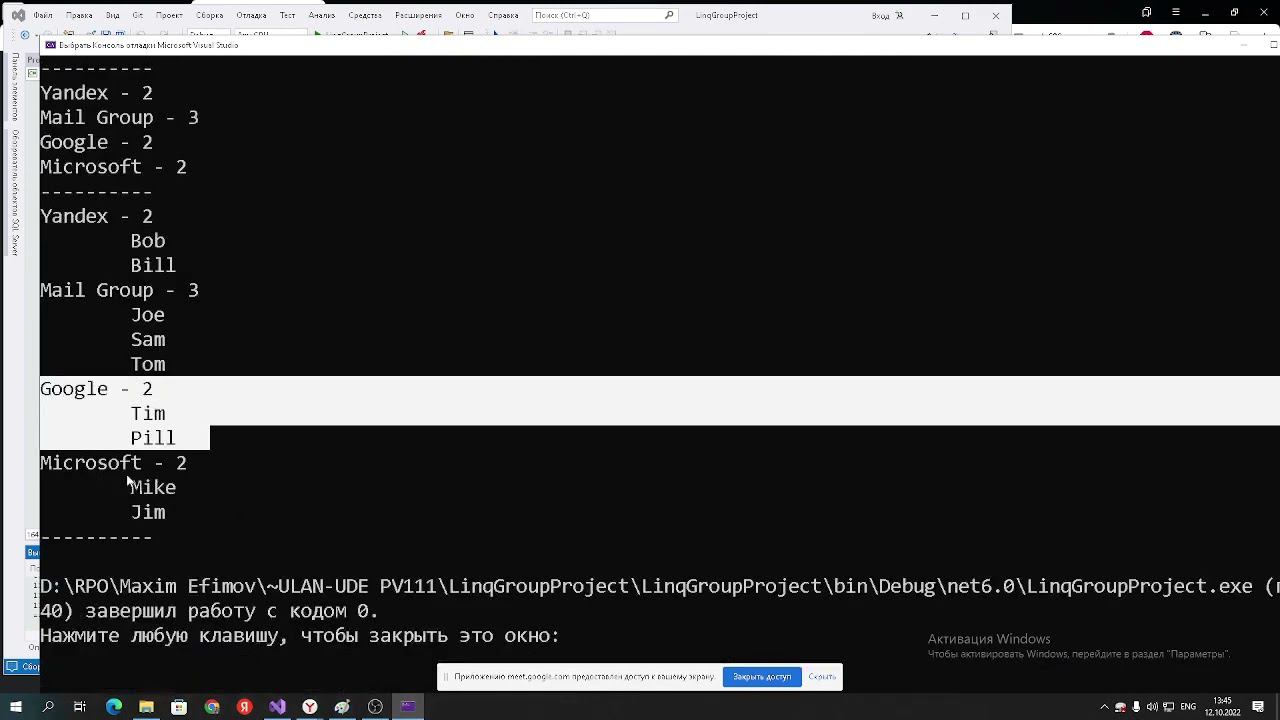Open the volume control in tray
Viewport: 1280px width, 720px height.
click(x=1152, y=707)
